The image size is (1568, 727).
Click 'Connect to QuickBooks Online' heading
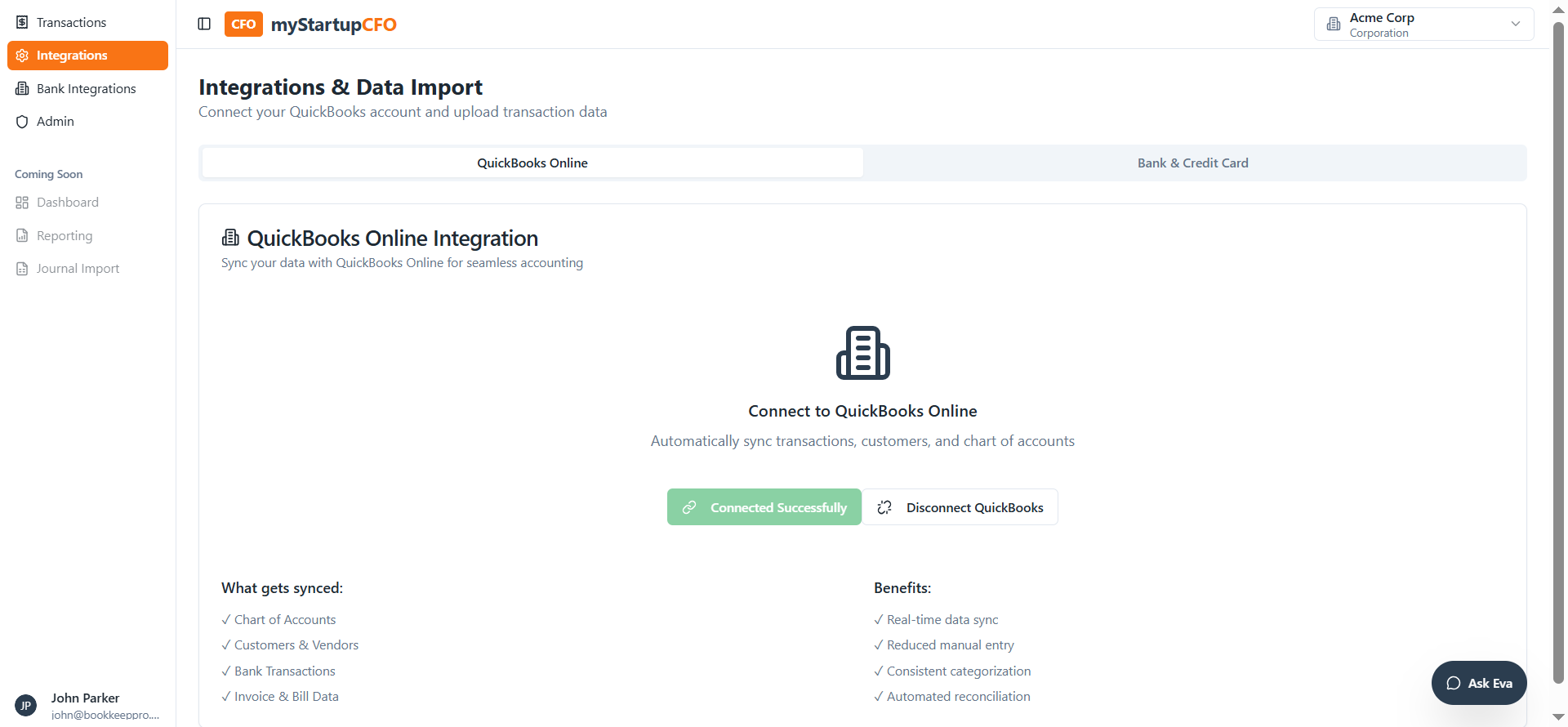tap(862, 411)
